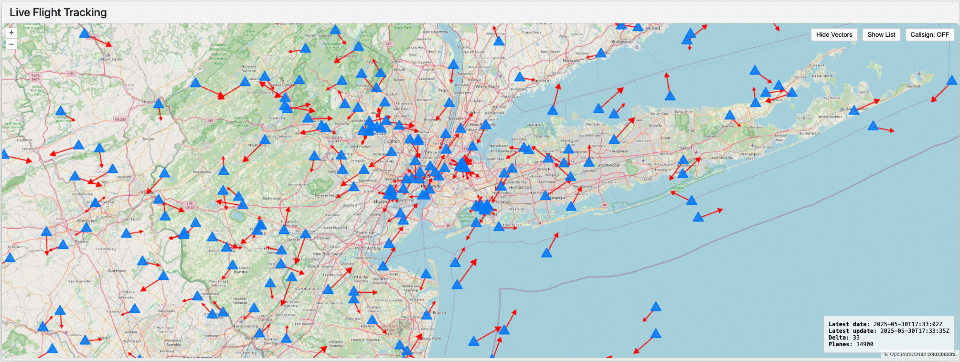Select the plane just north of the southernmost ocean plane
The image size is (960, 362).
click(656, 306)
